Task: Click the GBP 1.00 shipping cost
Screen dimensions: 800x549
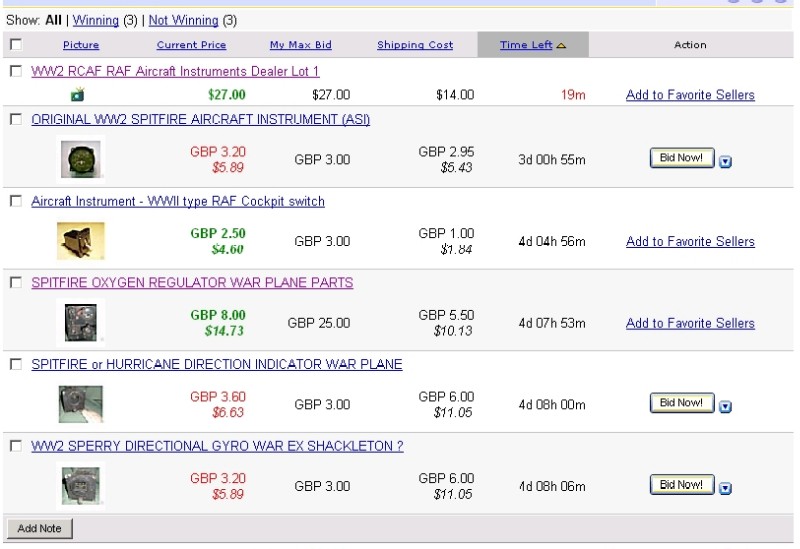Action: pyautogui.click(x=446, y=233)
